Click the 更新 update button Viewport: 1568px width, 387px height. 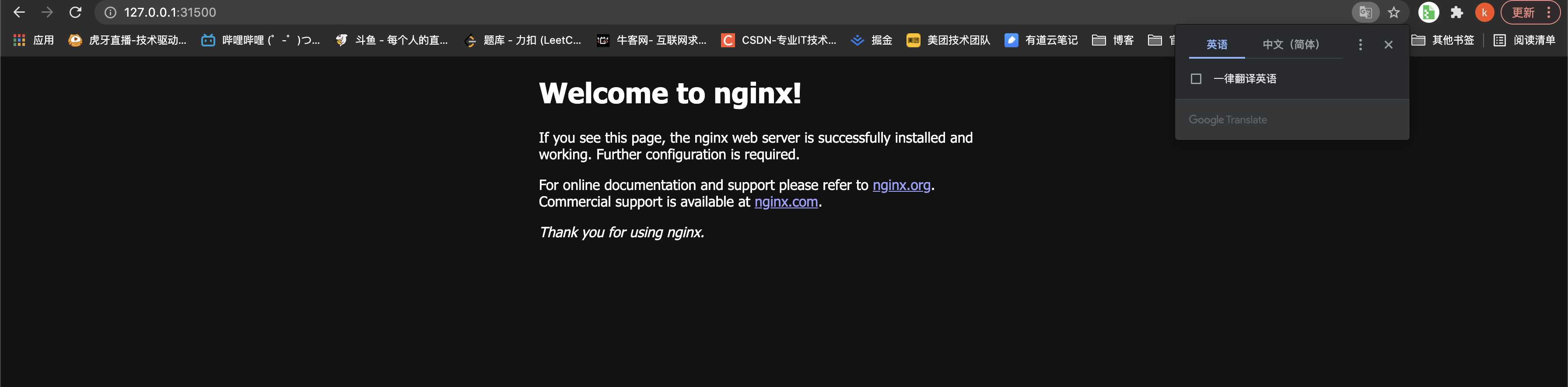coord(1530,12)
